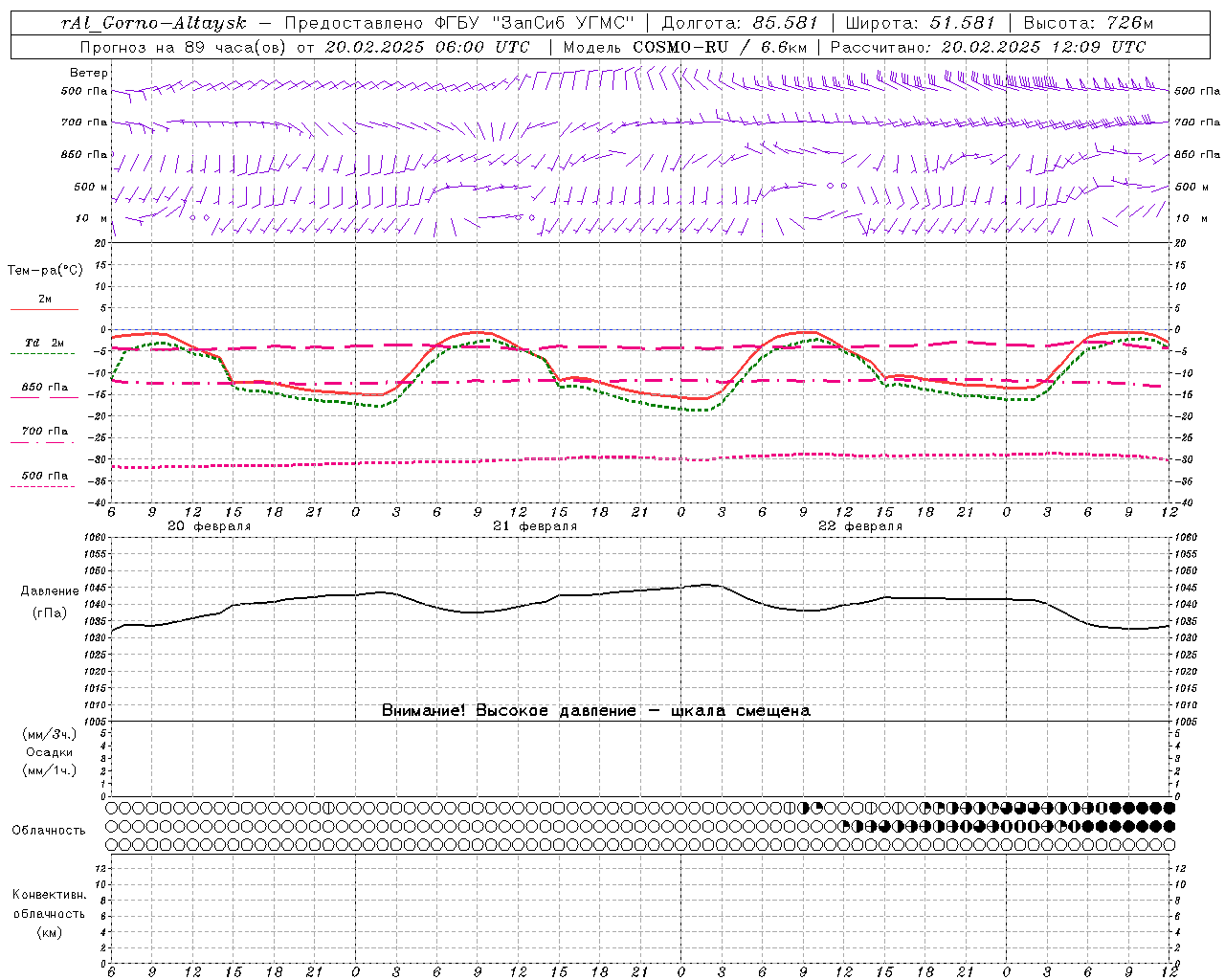
Task: Click the forecast start text Прогноз на 89 часа(ов)
Action: click(182, 47)
